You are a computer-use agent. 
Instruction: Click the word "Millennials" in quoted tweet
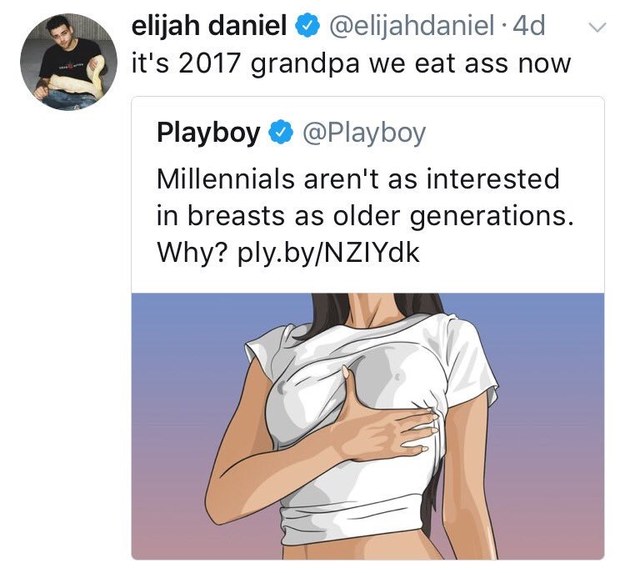(x=225, y=179)
